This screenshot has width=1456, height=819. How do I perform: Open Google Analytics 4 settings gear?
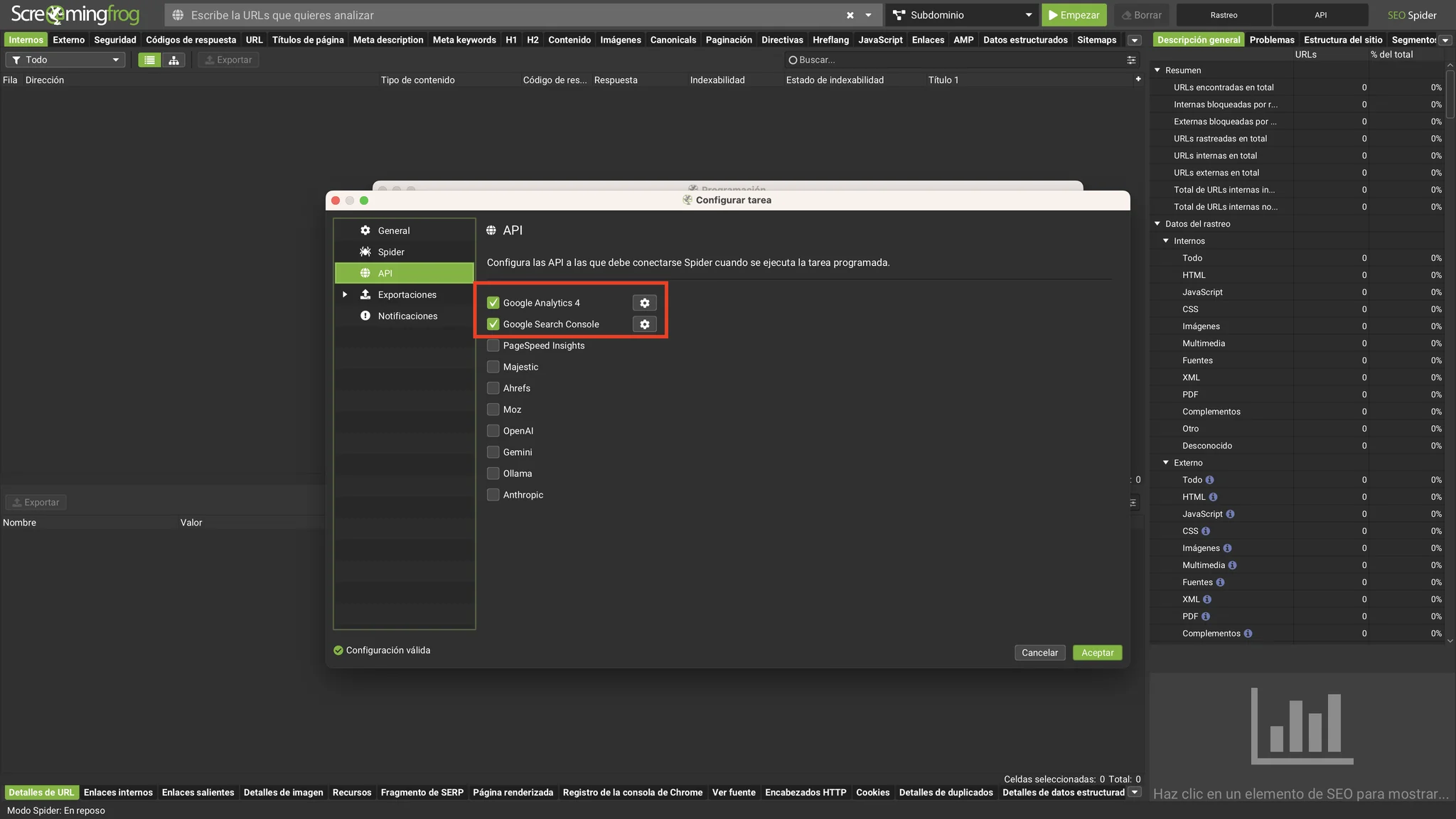(644, 303)
